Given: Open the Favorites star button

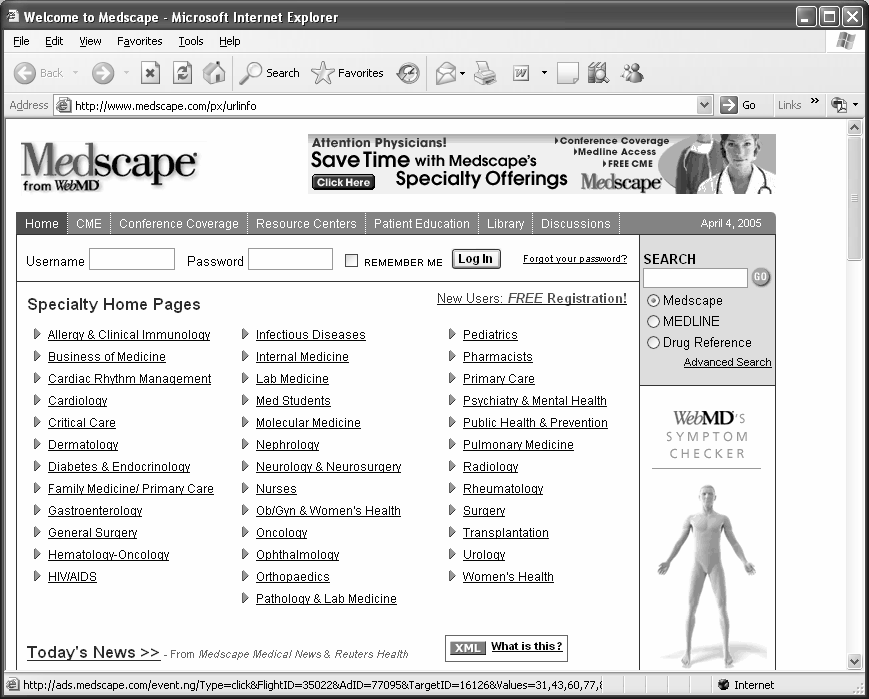Looking at the screenshot, I should tap(347, 73).
